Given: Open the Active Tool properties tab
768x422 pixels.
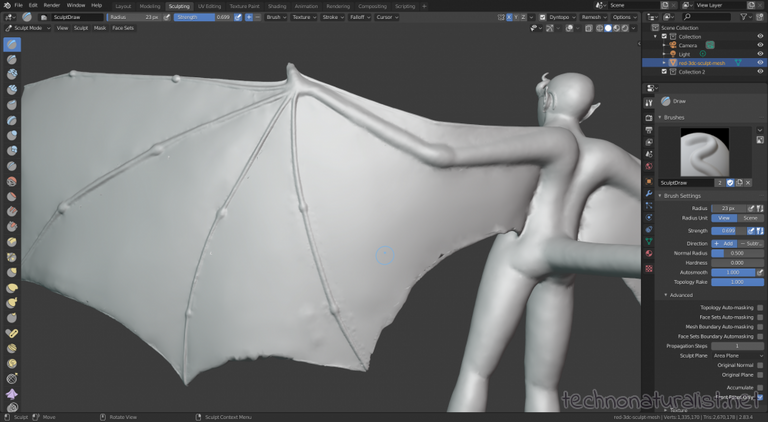Looking at the screenshot, I should click(x=649, y=103).
